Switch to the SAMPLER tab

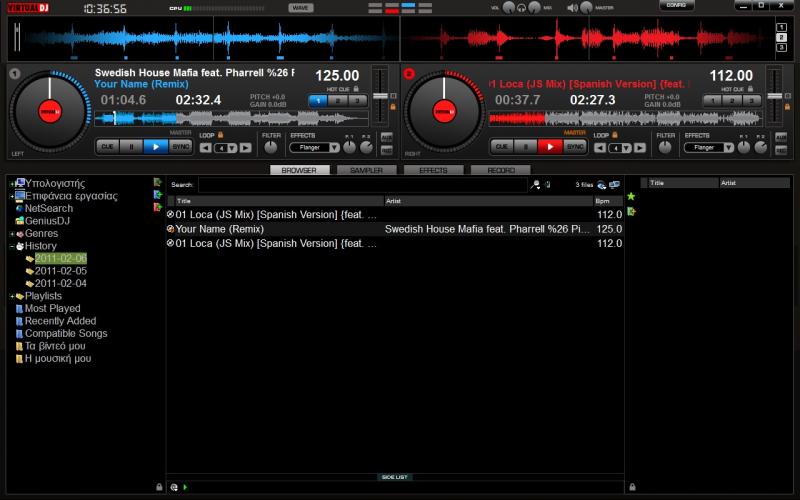366,170
